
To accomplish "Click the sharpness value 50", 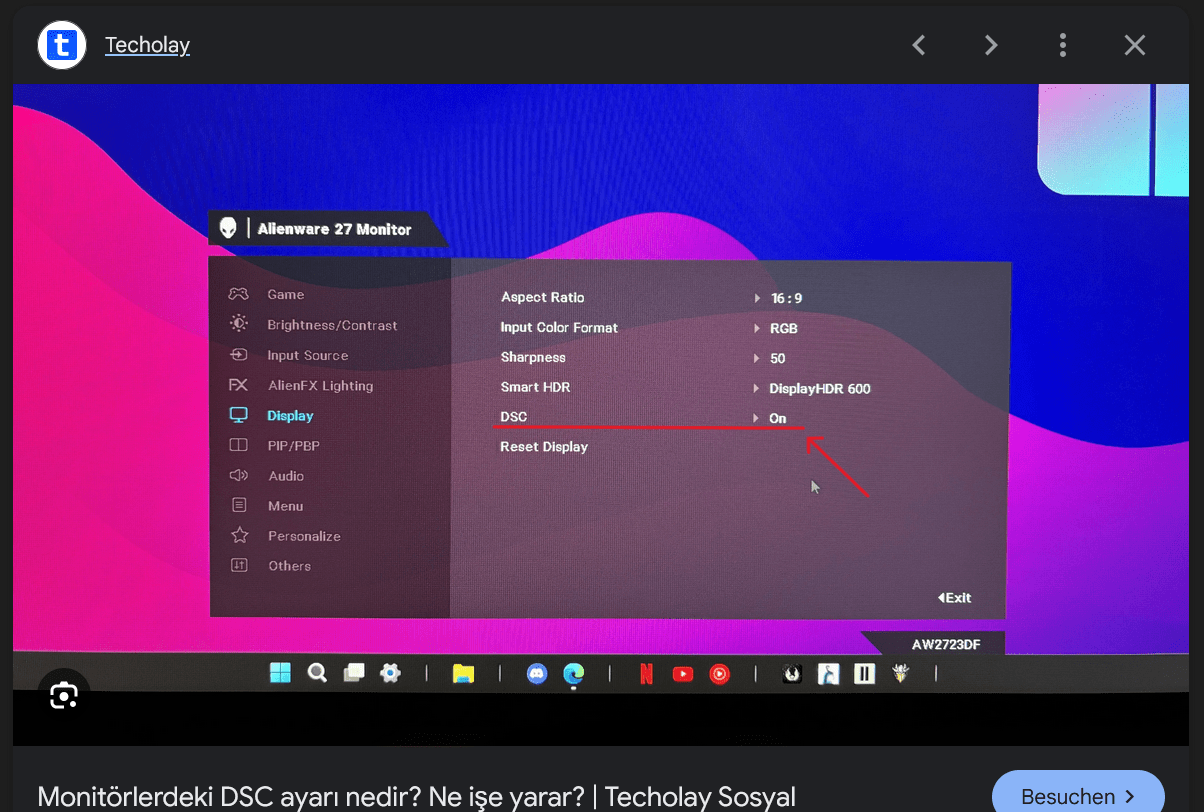I will pyautogui.click(x=778, y=358).
